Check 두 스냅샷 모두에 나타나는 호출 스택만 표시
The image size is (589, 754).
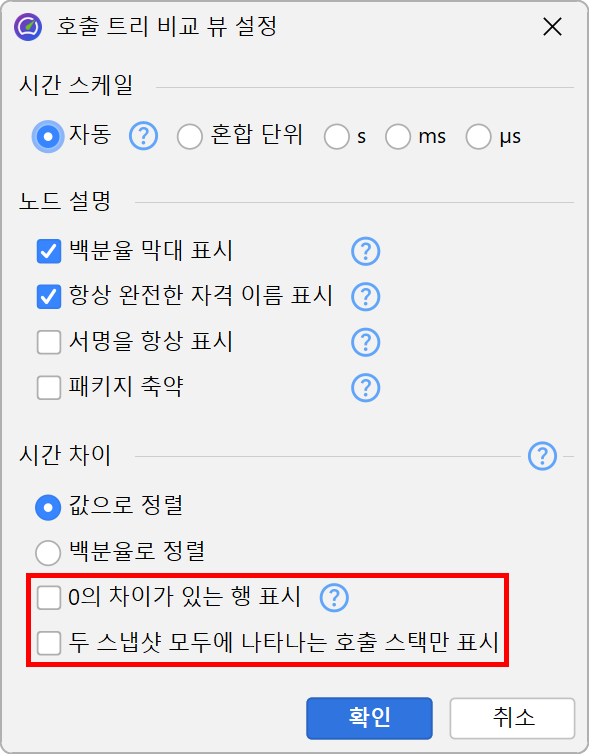click(49, 643)
